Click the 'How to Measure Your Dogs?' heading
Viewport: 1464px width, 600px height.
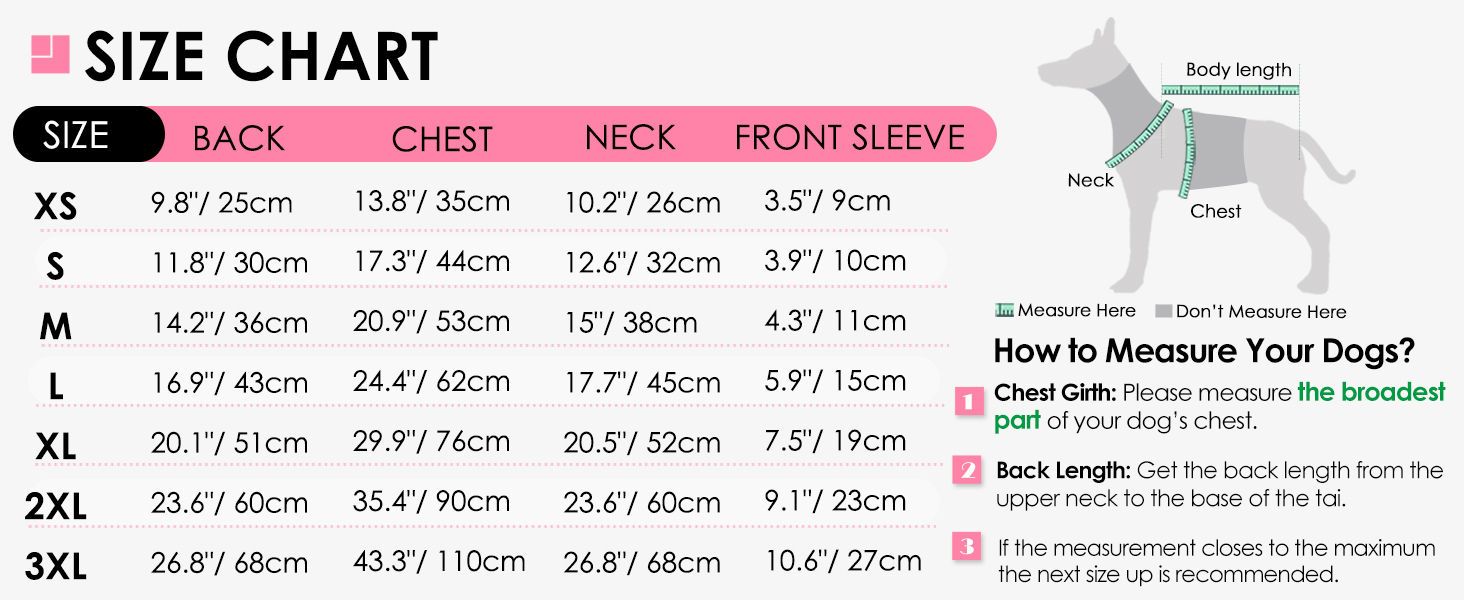coord(1204,351)
